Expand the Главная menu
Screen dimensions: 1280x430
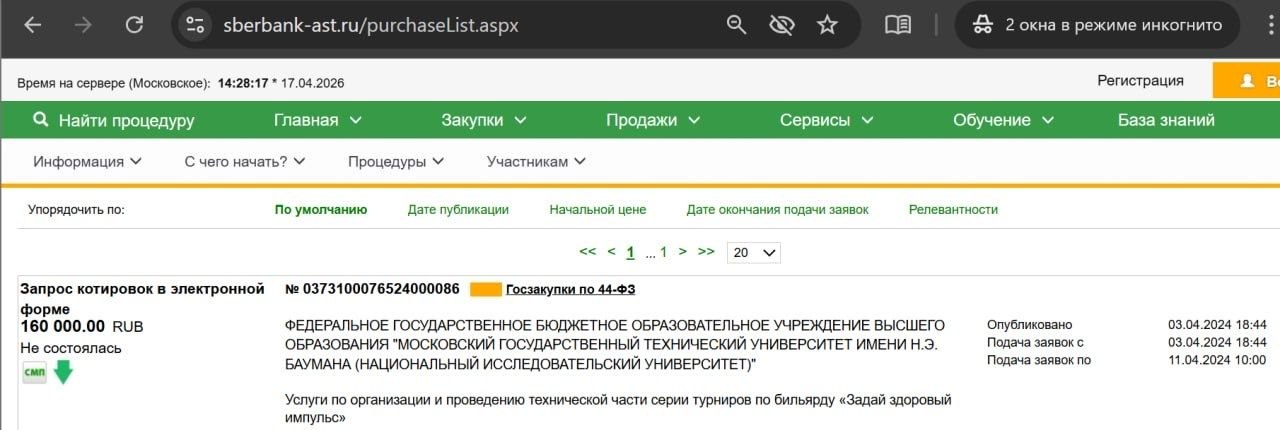(x=318, y=121)
